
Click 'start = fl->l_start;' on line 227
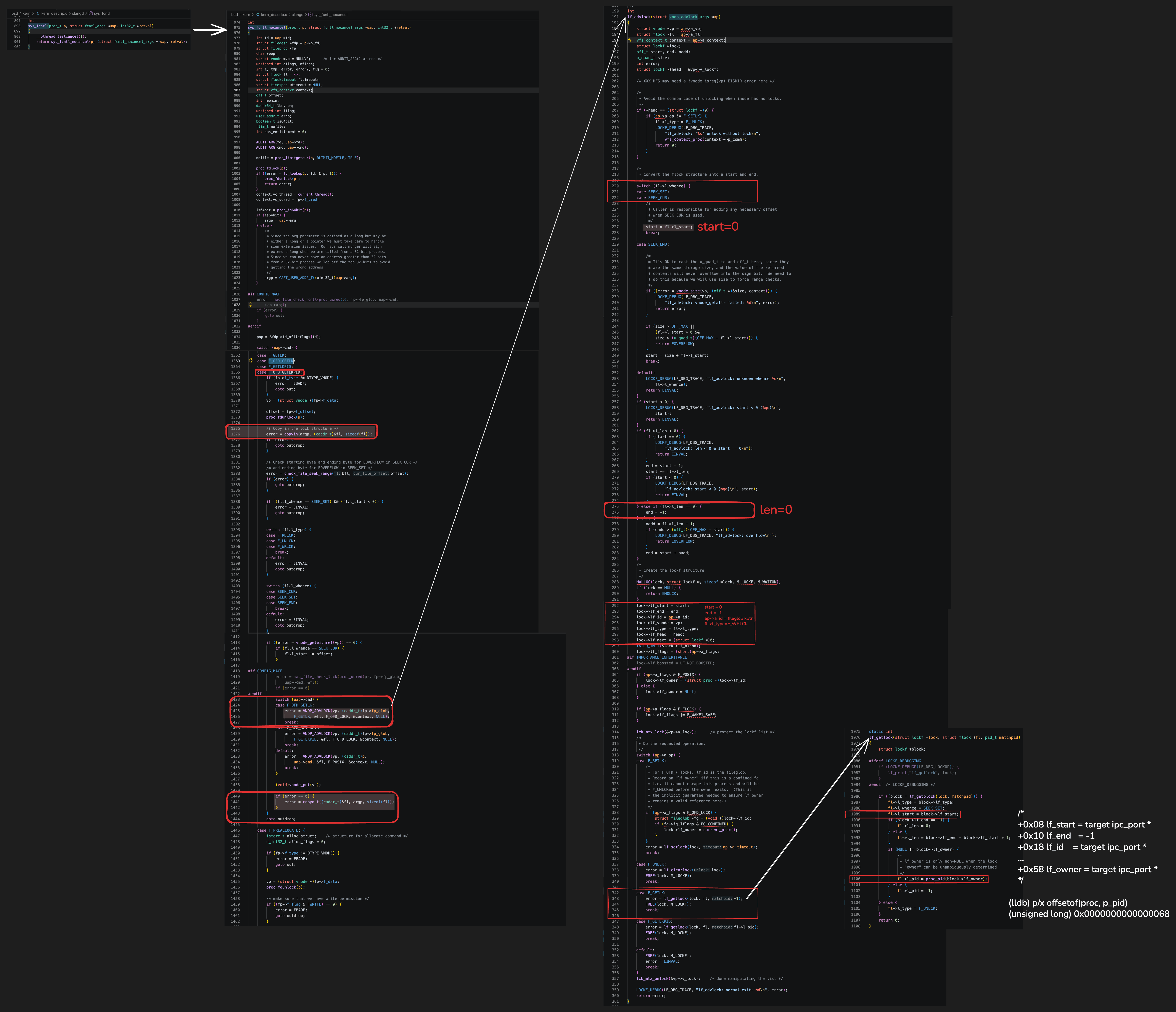coord(669,227)
